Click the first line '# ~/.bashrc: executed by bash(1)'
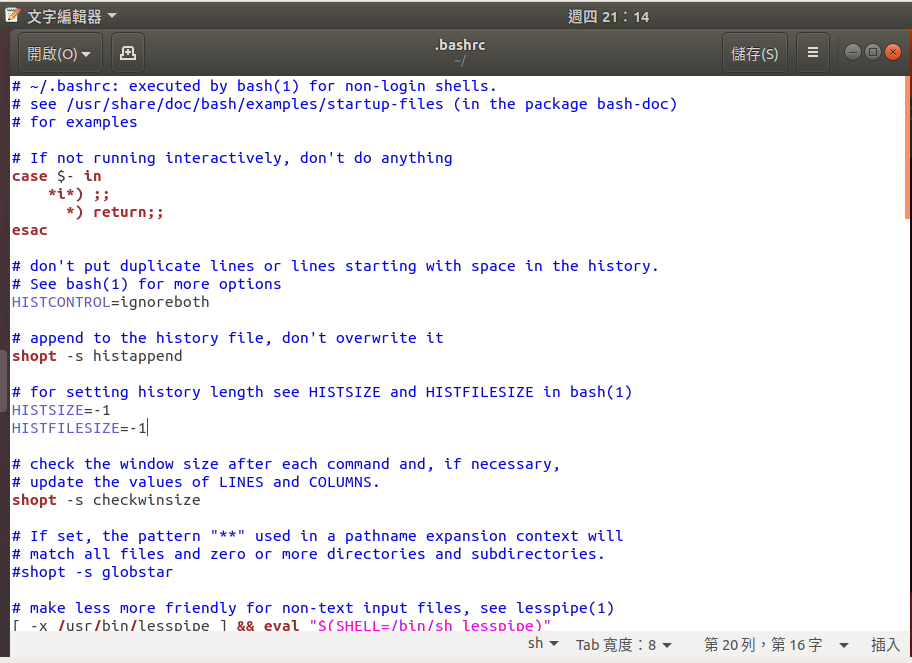912x663 pixels. pos(254,85)
